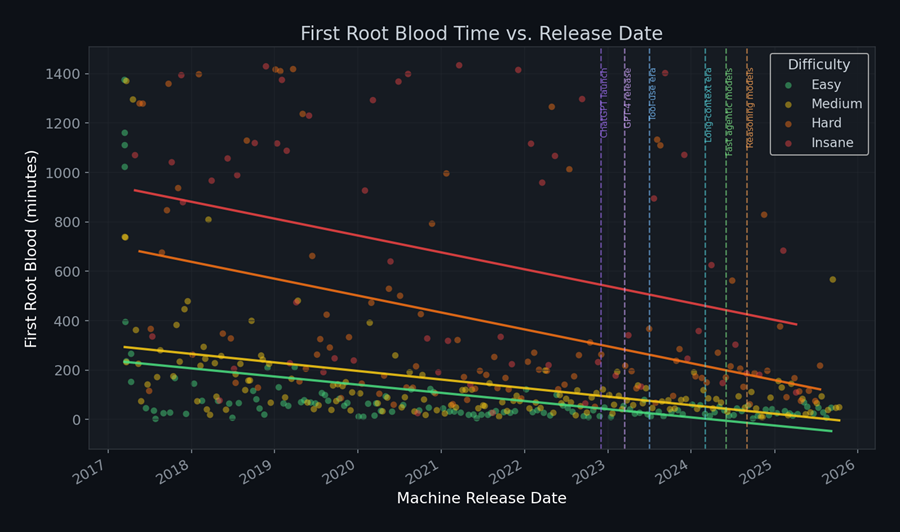Toggle the Hard series via legend label

pyautogui.click(x=825, y=123)
